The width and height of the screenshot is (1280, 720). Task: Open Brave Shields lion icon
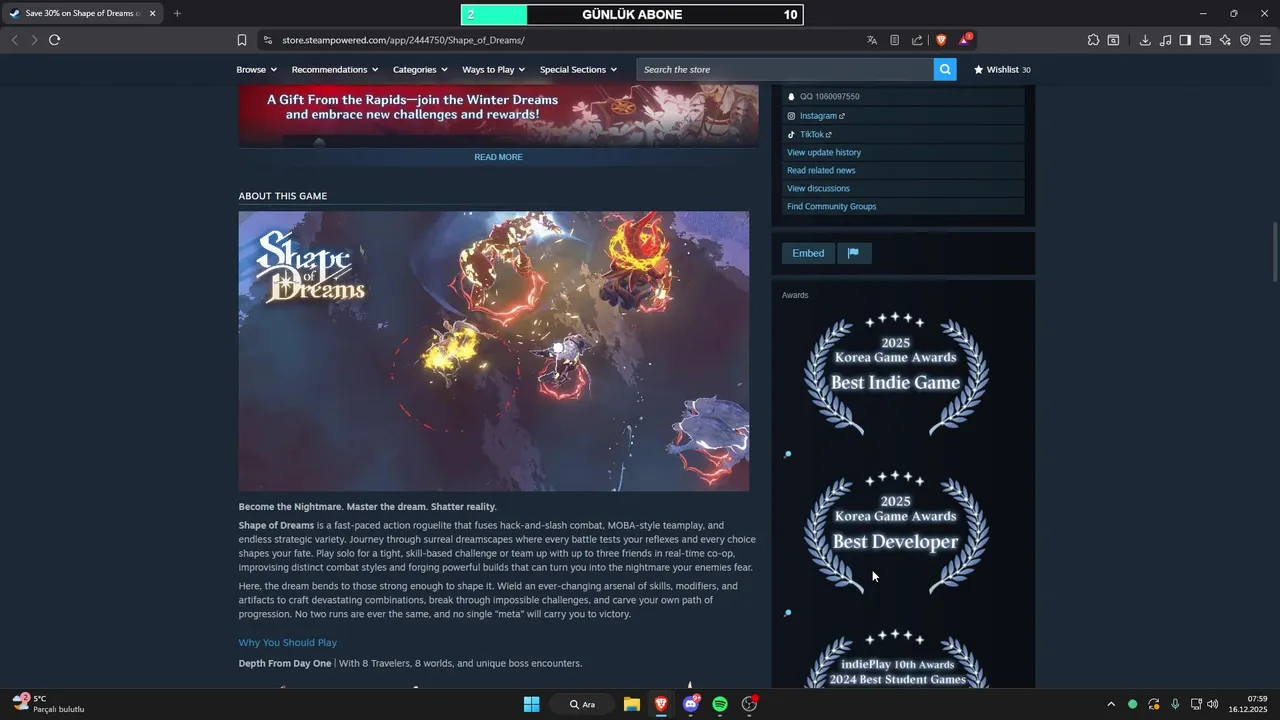pyautogui.click(x=941, y=40)
